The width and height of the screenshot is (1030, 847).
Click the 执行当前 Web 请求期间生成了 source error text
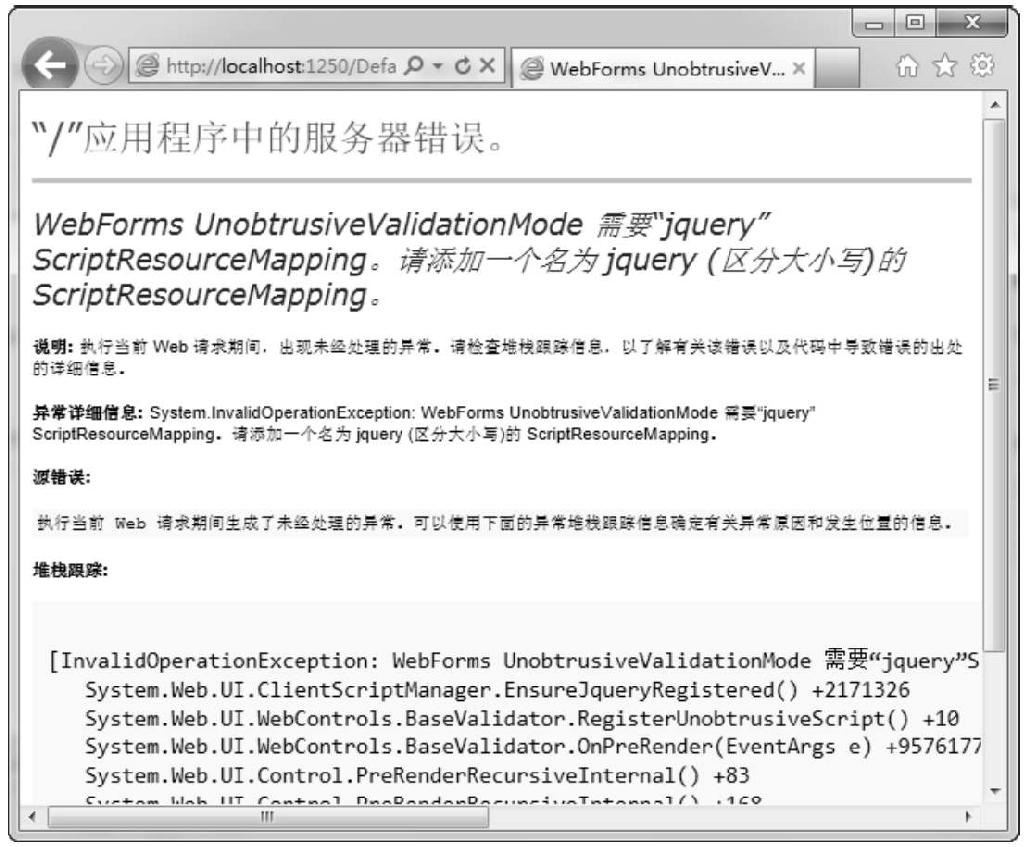pyautogui.click(x=494, y=523)
